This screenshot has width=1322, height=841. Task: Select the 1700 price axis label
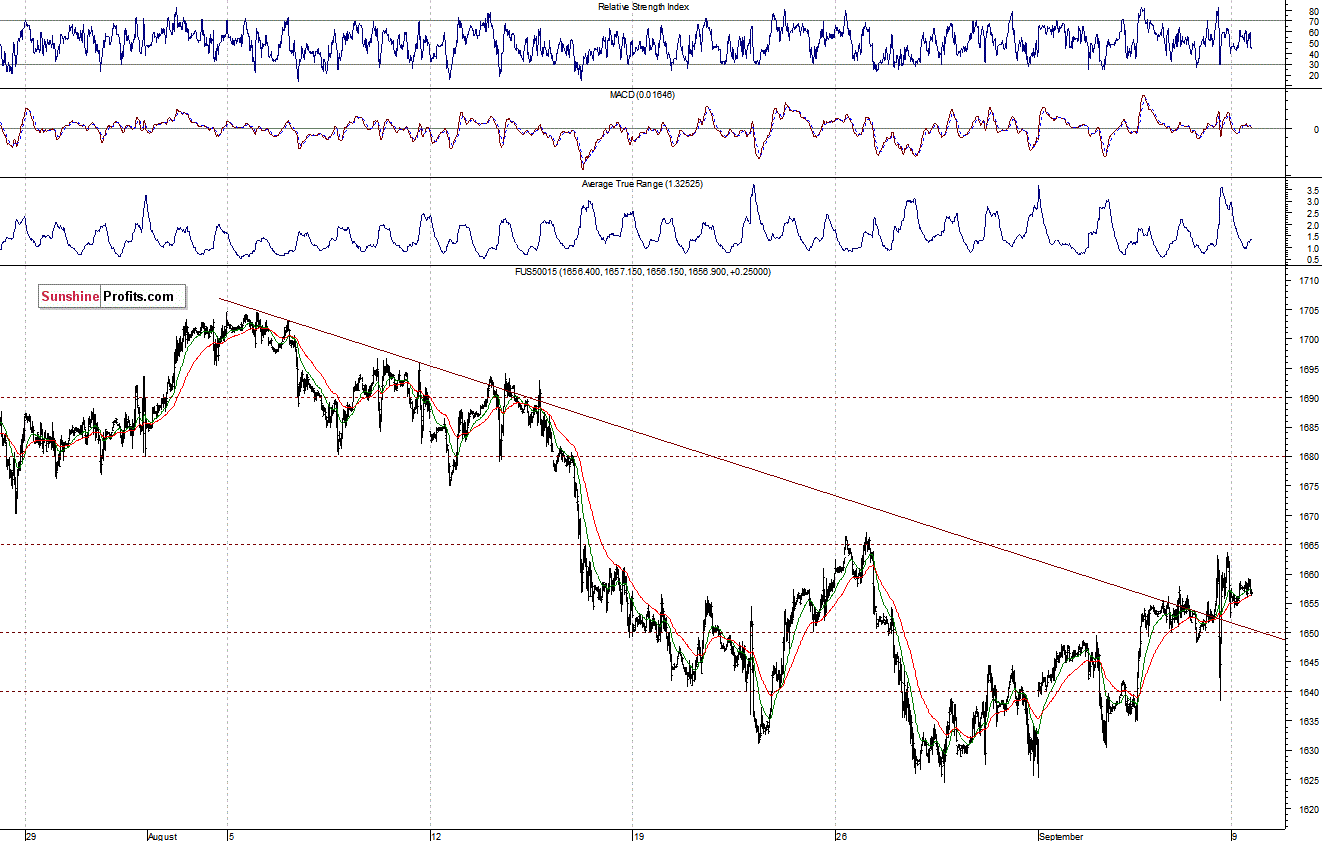1308,340
